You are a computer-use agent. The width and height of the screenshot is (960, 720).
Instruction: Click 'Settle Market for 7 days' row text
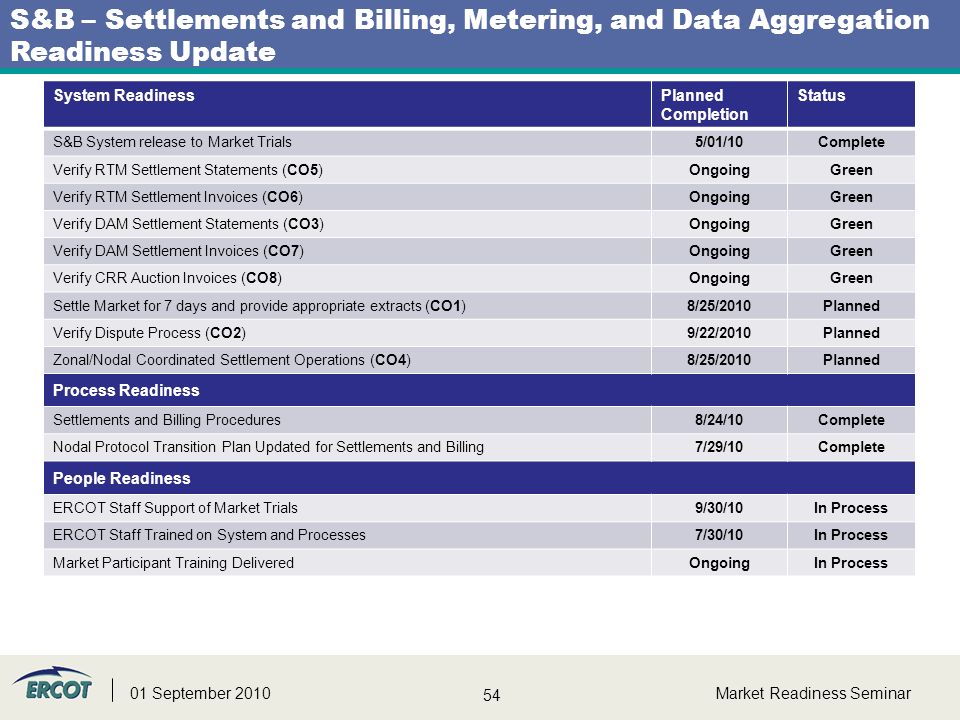click(259, 306)
